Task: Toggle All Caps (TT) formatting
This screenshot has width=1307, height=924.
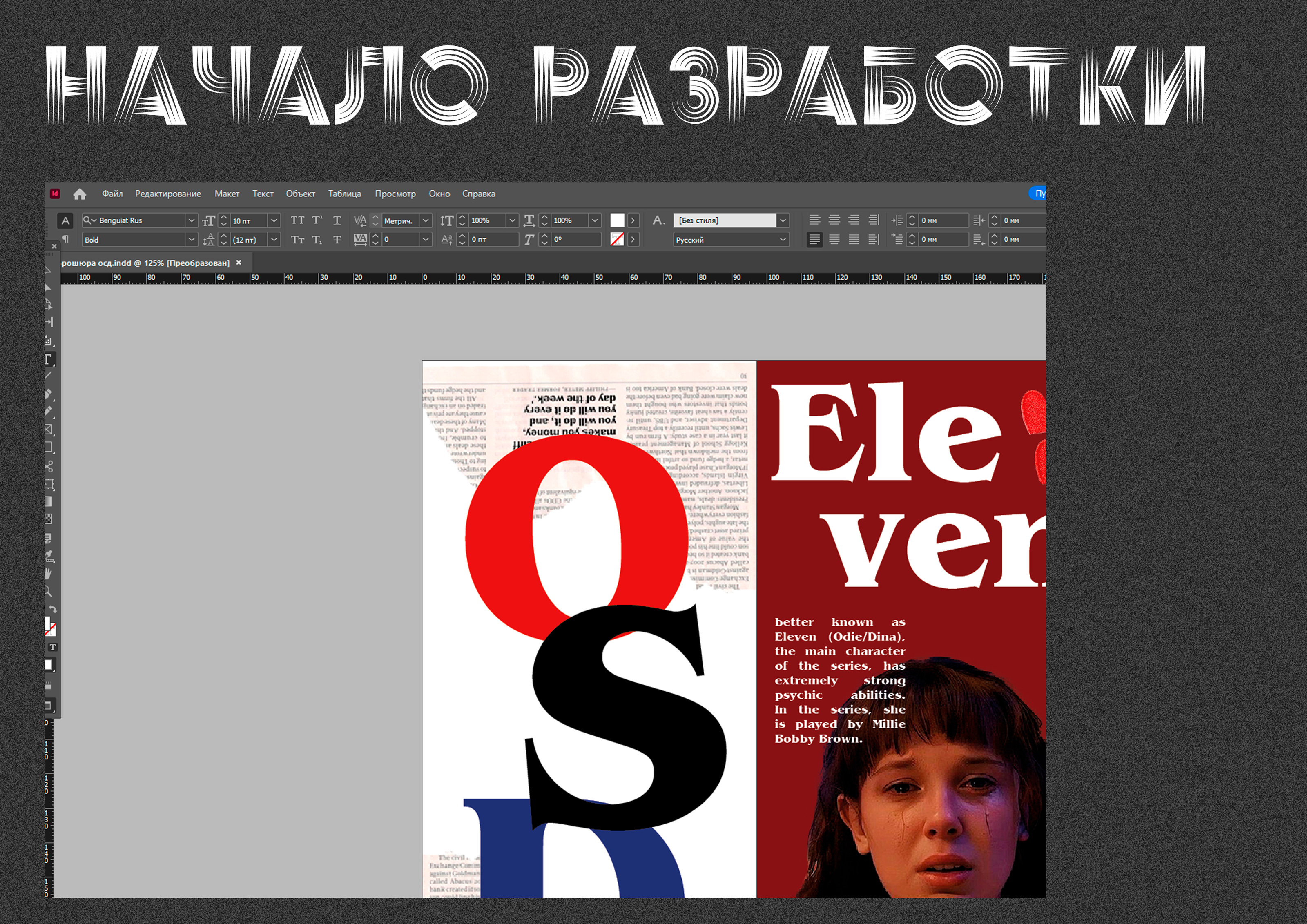Action: 297,220
